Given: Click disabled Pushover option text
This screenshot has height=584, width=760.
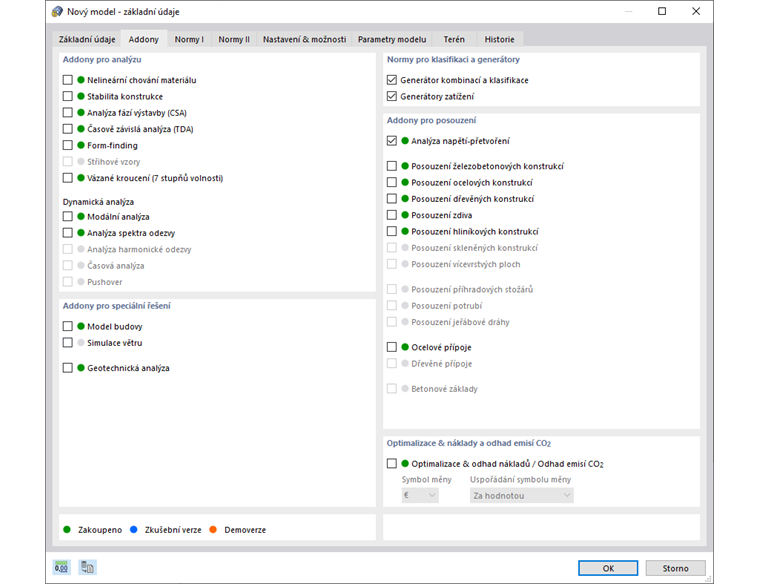Looking at the screenshot, I should coord(105,282).
